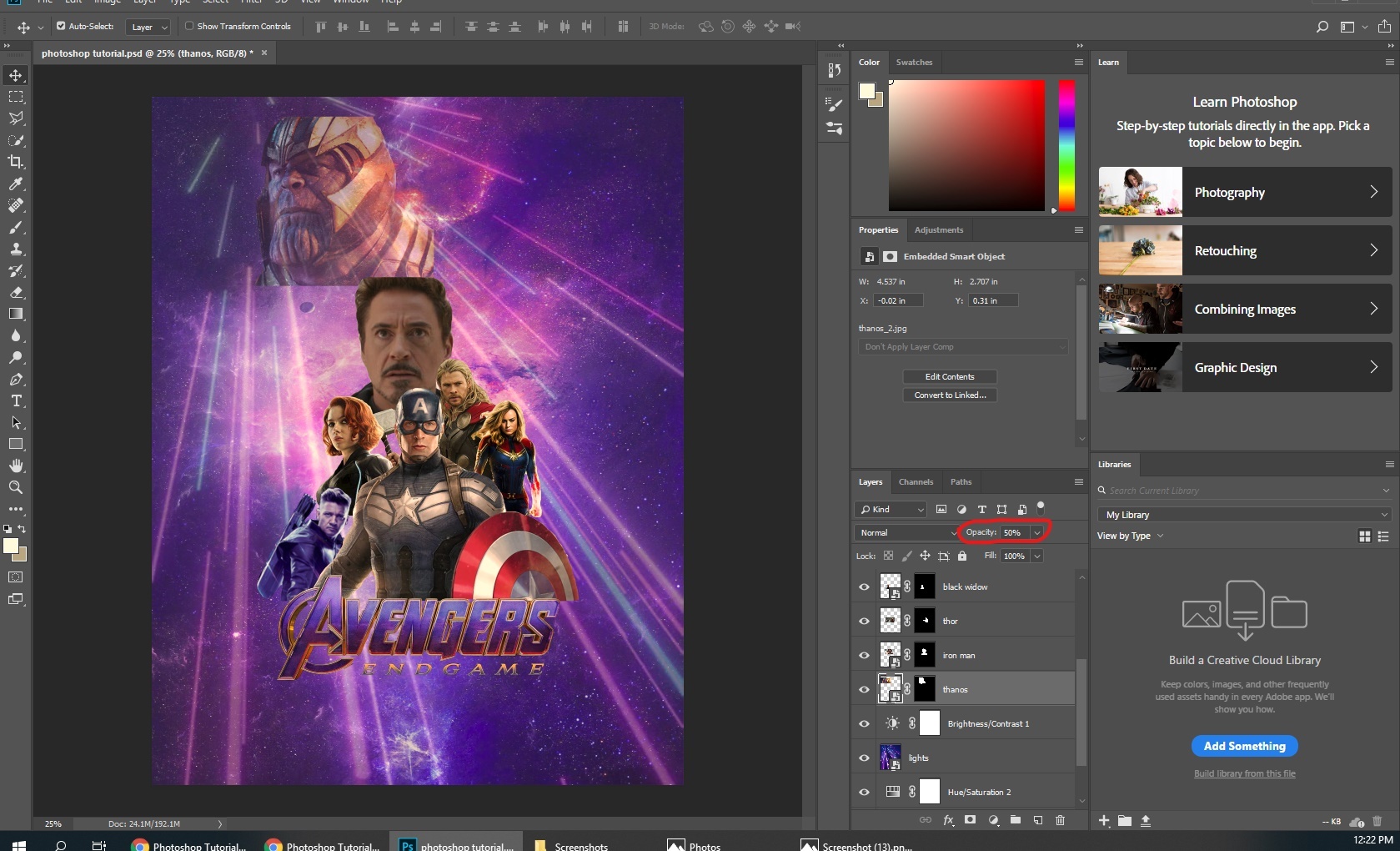
Task: Open the Normal blend mode dropdown
Action: 907,532
